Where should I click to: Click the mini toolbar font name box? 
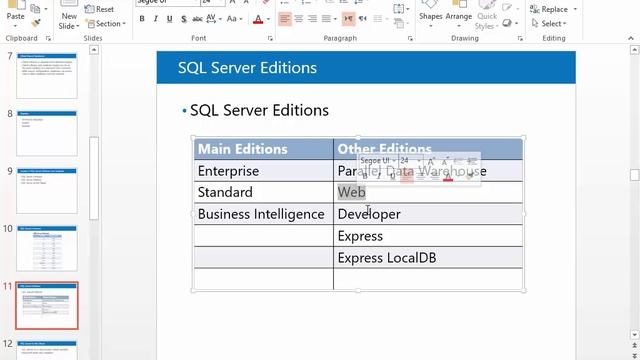(x=377, y=161)
